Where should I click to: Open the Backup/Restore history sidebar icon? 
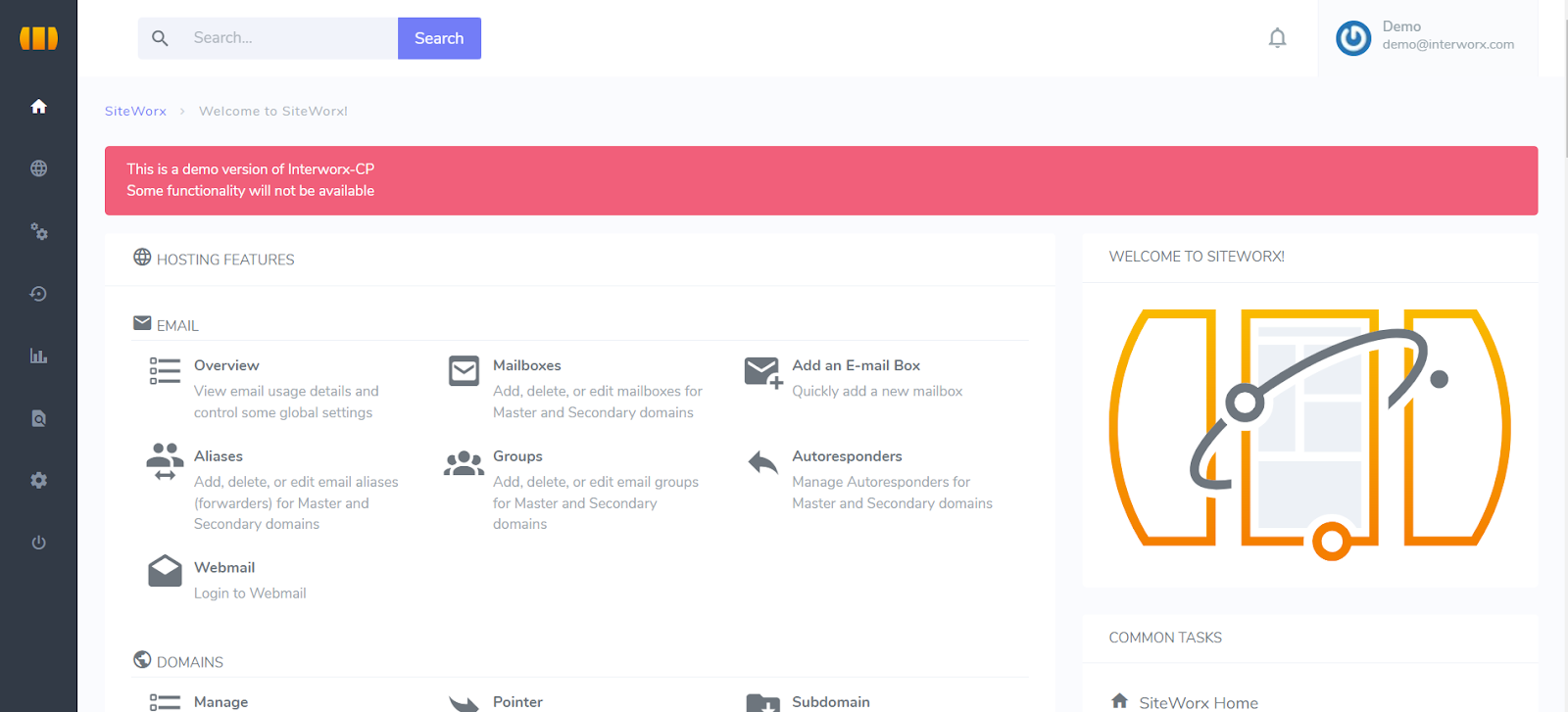(38, 294)
